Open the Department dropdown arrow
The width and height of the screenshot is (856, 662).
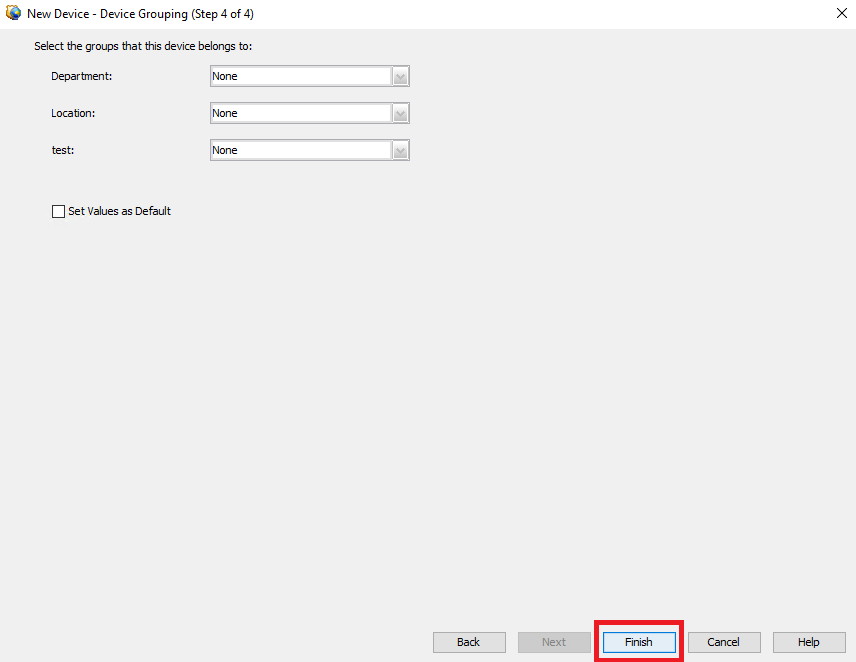click(x=401, y=76)
